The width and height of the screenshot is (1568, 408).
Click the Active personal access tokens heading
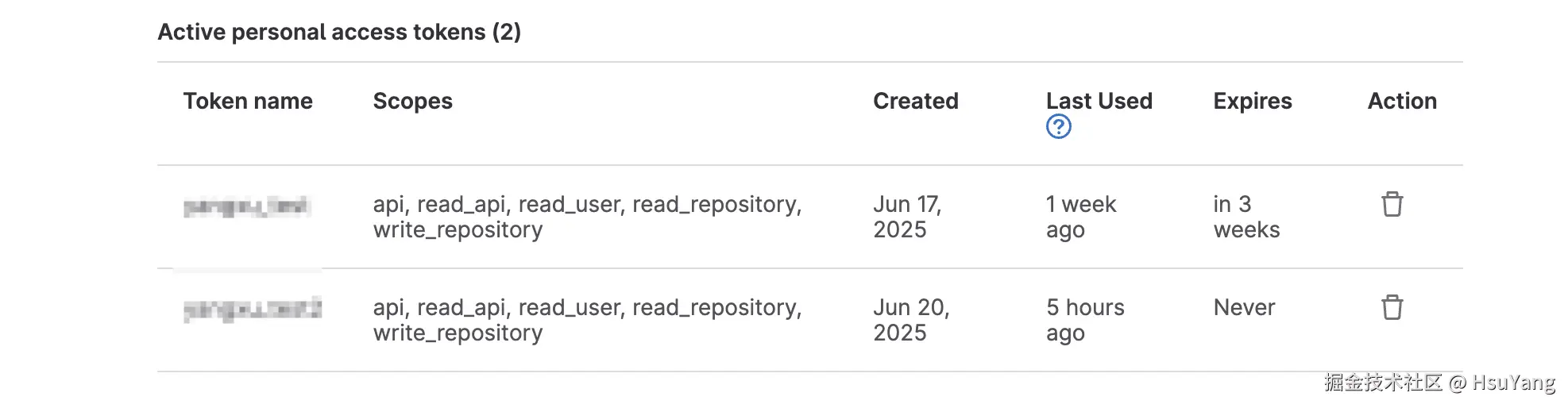coord(339,32)
